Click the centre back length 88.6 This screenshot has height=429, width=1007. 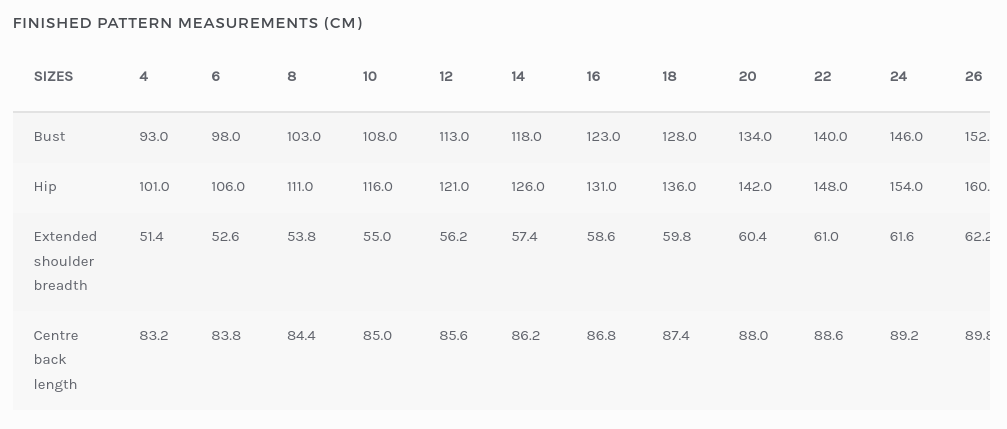pyautogui.click(x=828, y=335)
